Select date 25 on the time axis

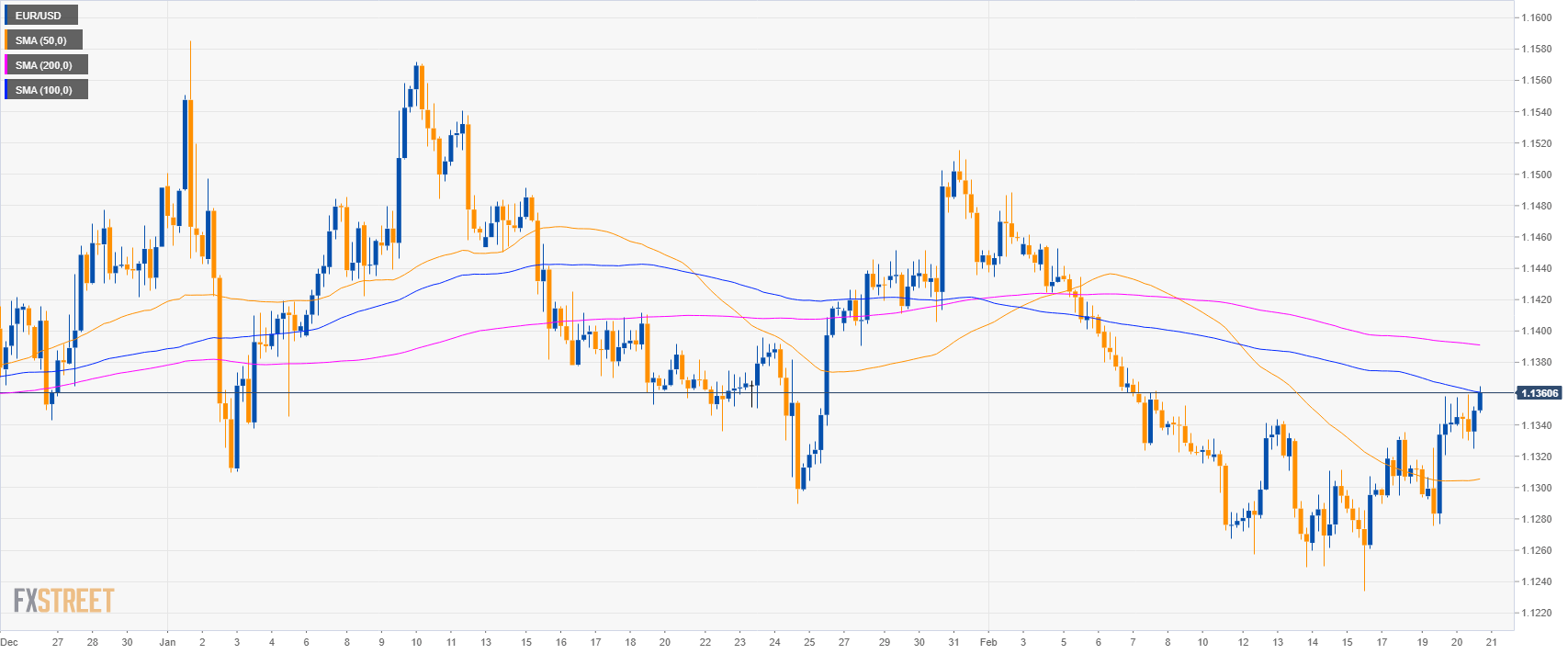click(809, 642)
